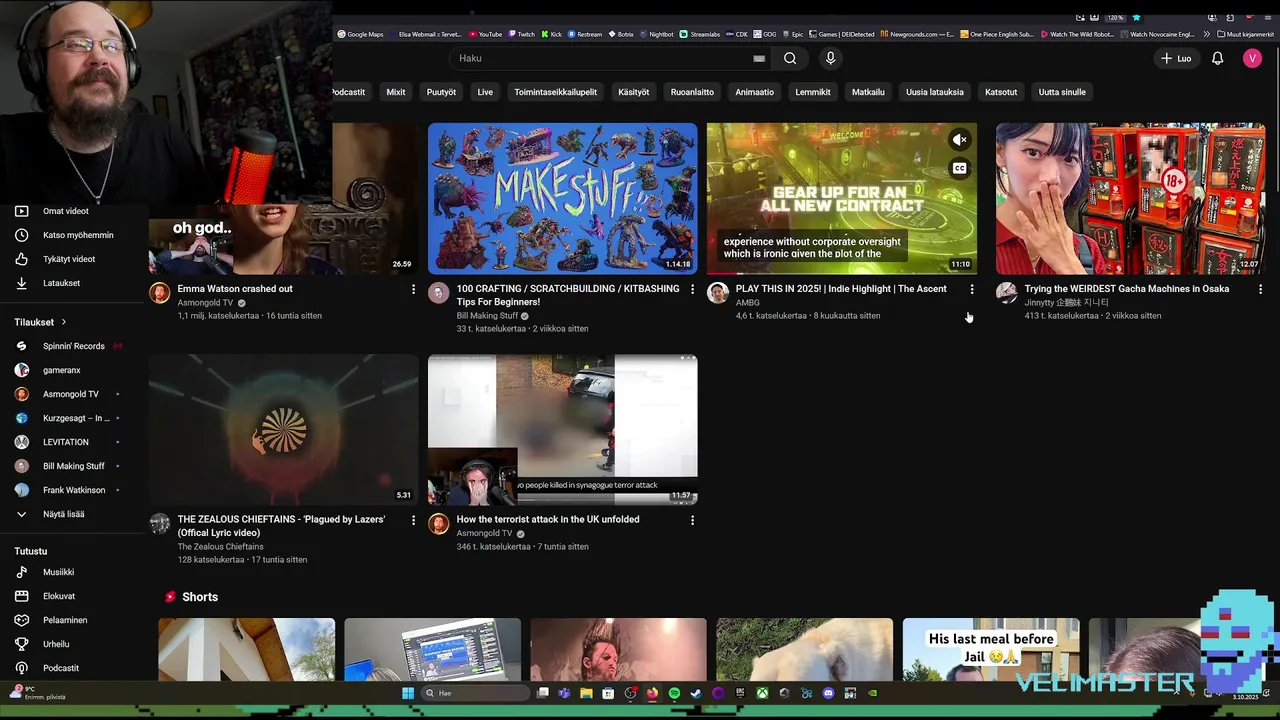Toggle closed captions on the preview video
Screen dimensions: 1280x720
tap(959, 168)
